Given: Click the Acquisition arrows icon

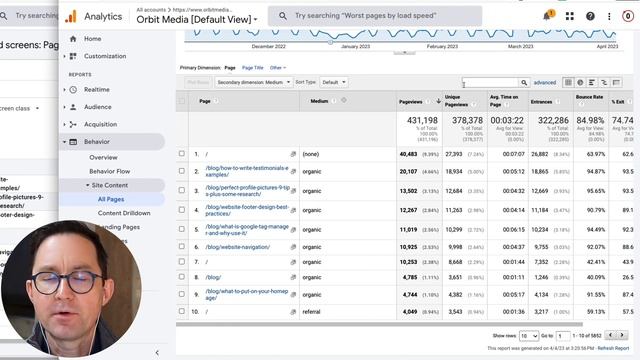Looking at the screenshot, I should (73, 124).
